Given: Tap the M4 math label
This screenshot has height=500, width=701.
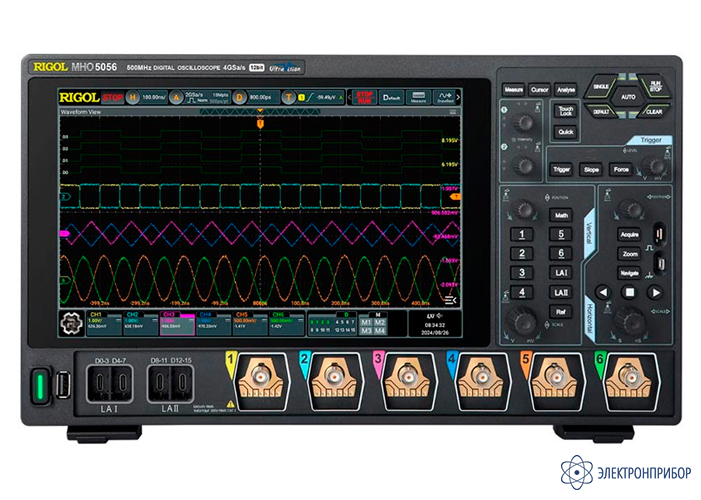Looking at the screenshot, I should (x=380, y=331).
